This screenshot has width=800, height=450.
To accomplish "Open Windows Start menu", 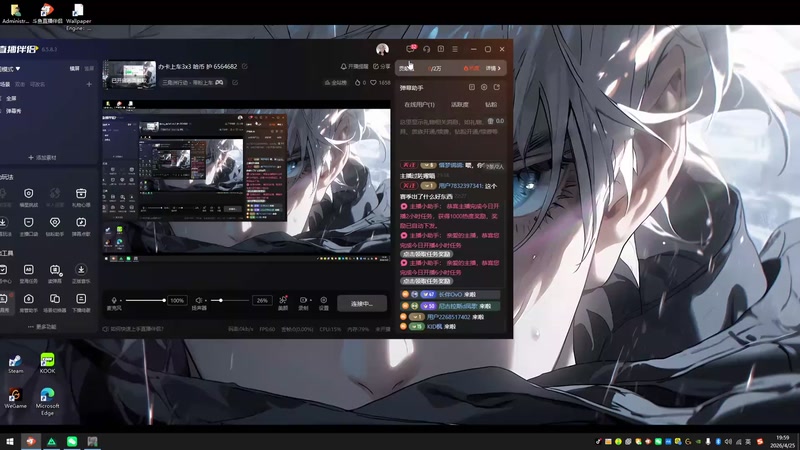I will (10, 441).
